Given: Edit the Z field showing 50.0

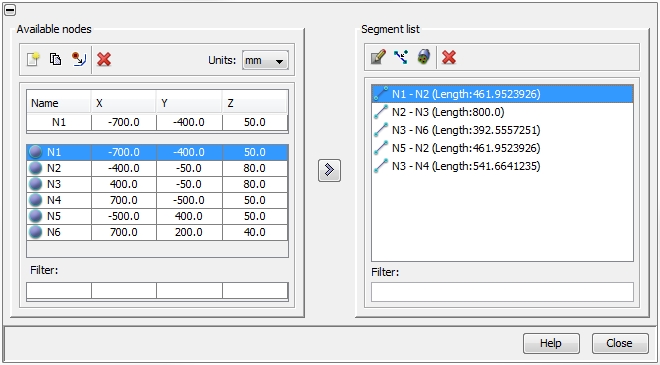Looking at the screenshot, I should [255, 123].
